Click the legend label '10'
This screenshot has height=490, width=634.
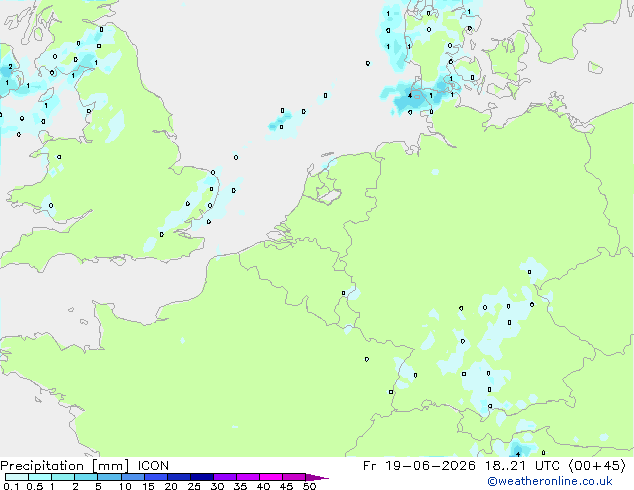(125, 486)
